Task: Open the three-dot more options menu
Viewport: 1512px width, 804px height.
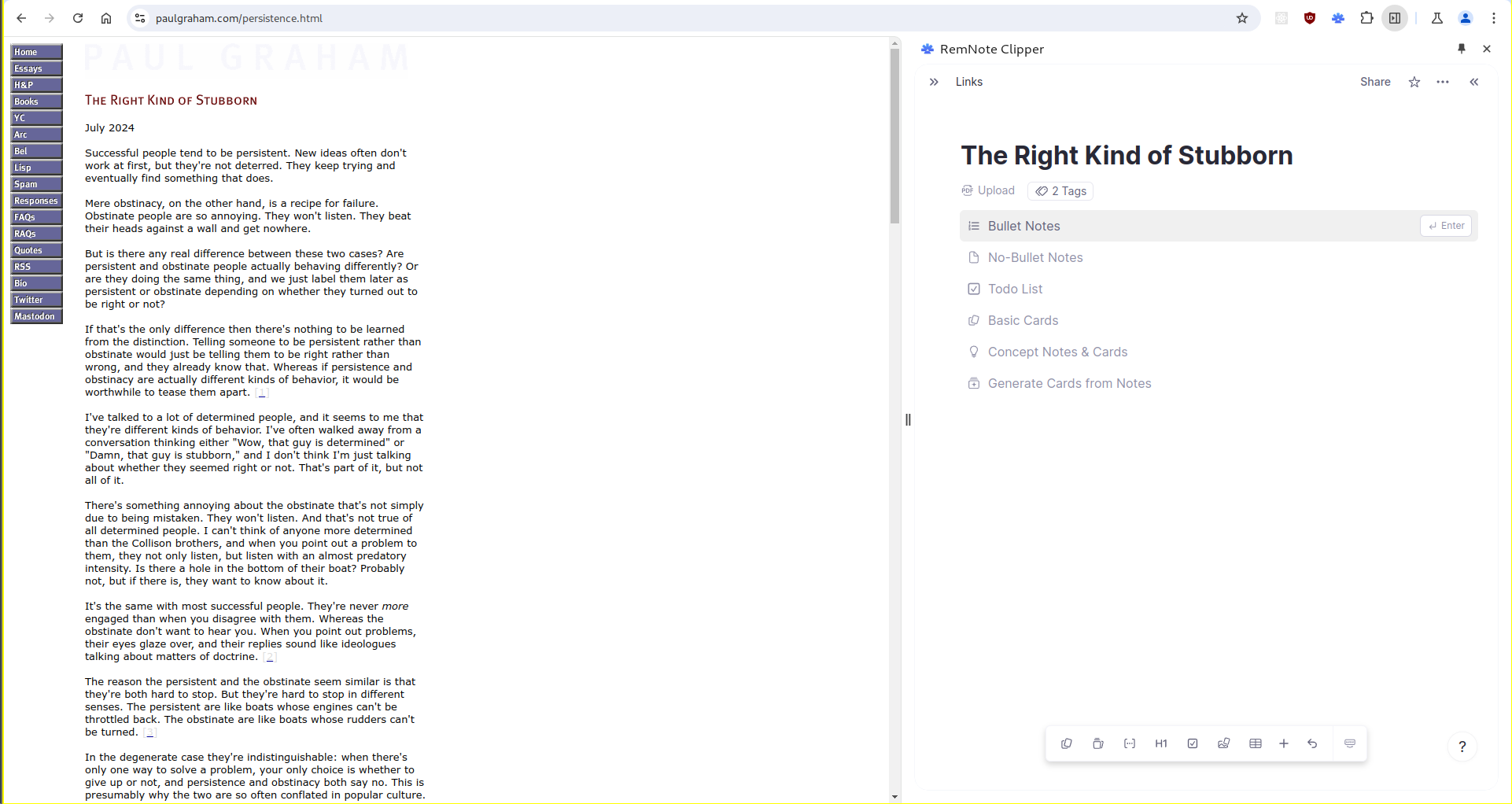Action: (x=1442, y=82)
